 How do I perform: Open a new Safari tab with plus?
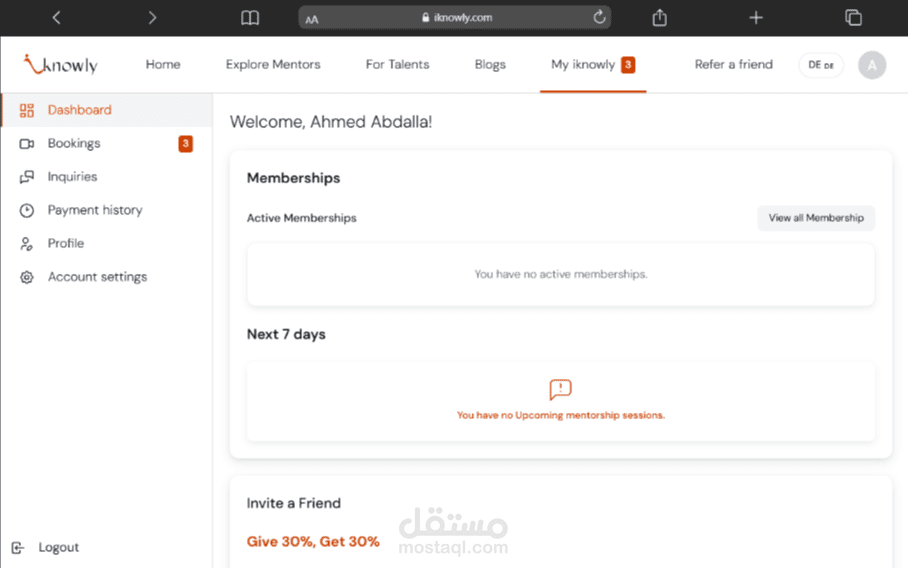point(756,17)
